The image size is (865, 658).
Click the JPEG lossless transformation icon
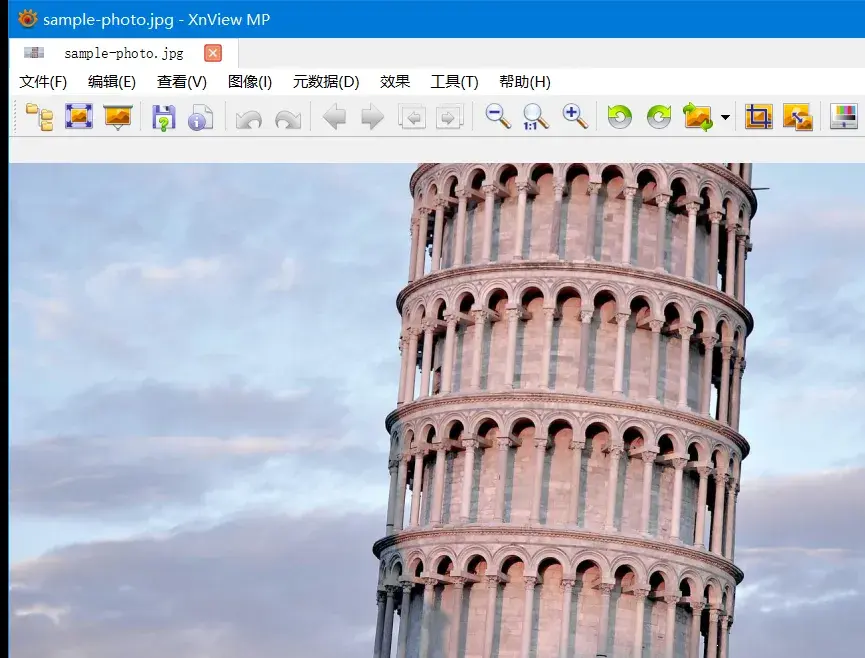(698, 117)
